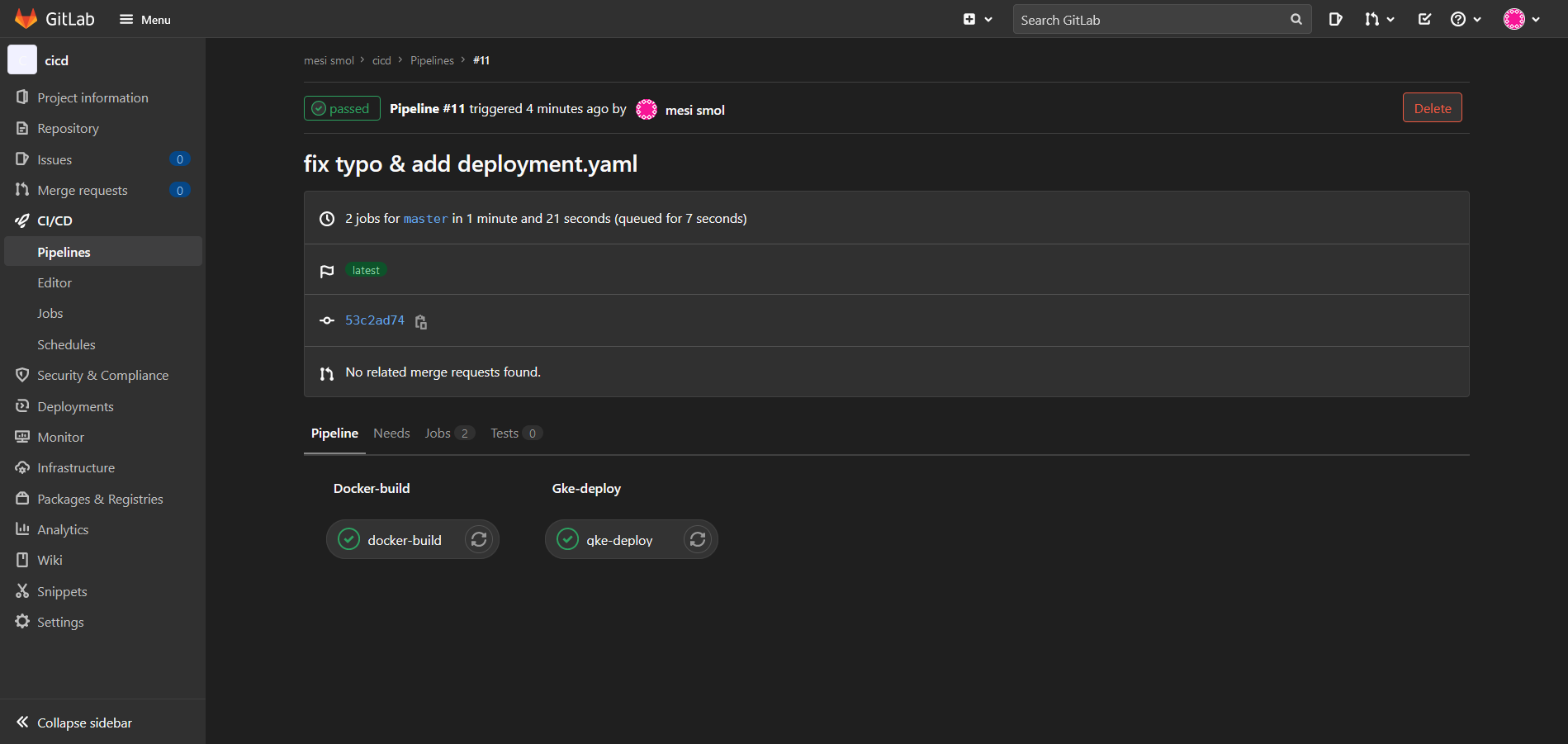Open Merge requests in sidebar

click(103, 191)
